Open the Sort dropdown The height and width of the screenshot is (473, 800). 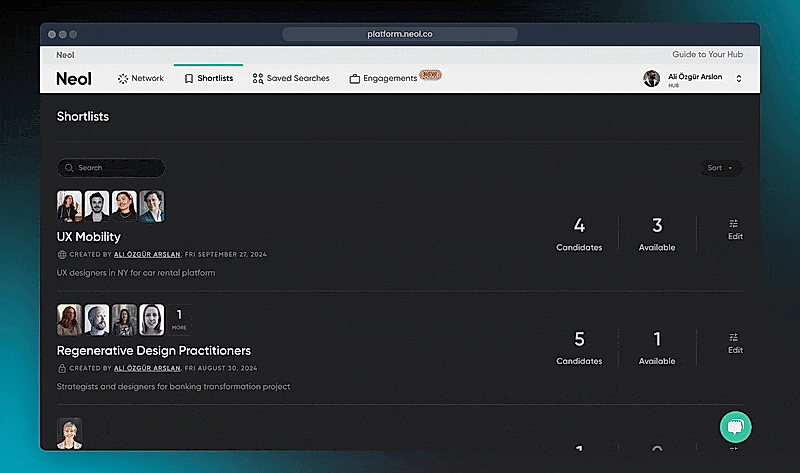click(721, 168)
